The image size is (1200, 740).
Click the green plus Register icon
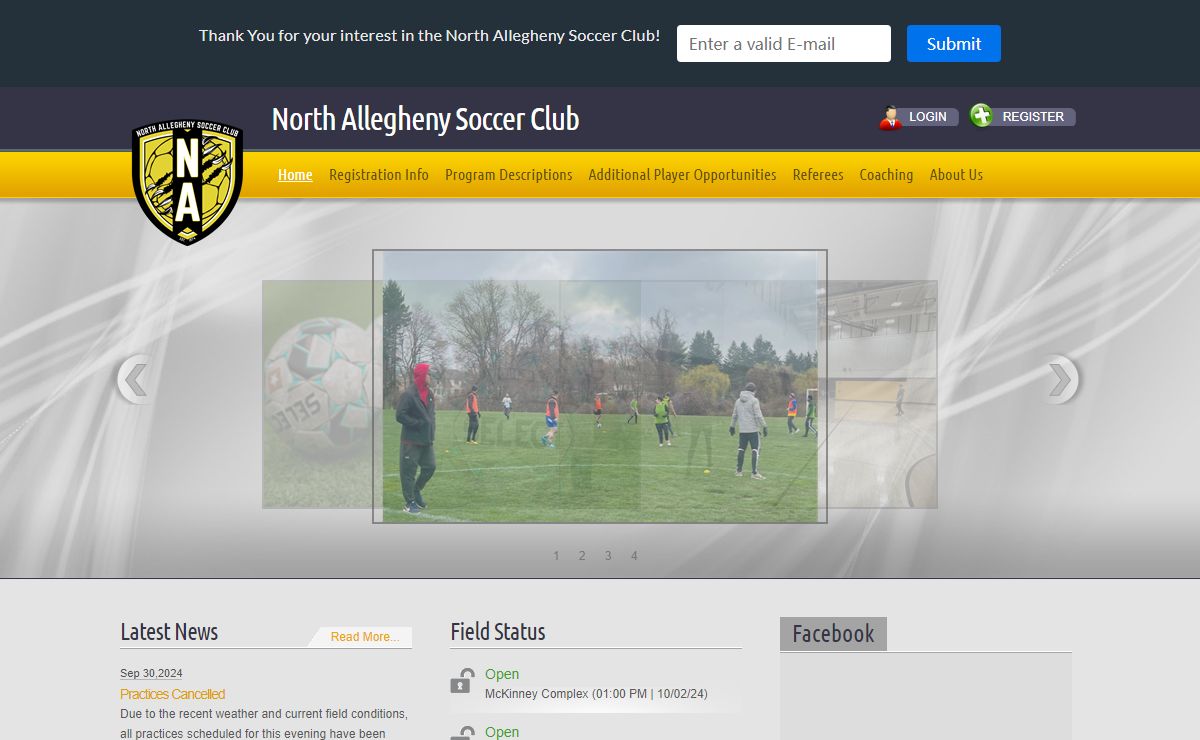(981, 116)
